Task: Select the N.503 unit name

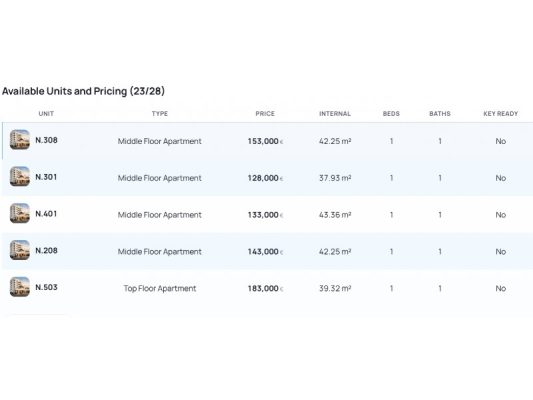Action: pos(47,287)
